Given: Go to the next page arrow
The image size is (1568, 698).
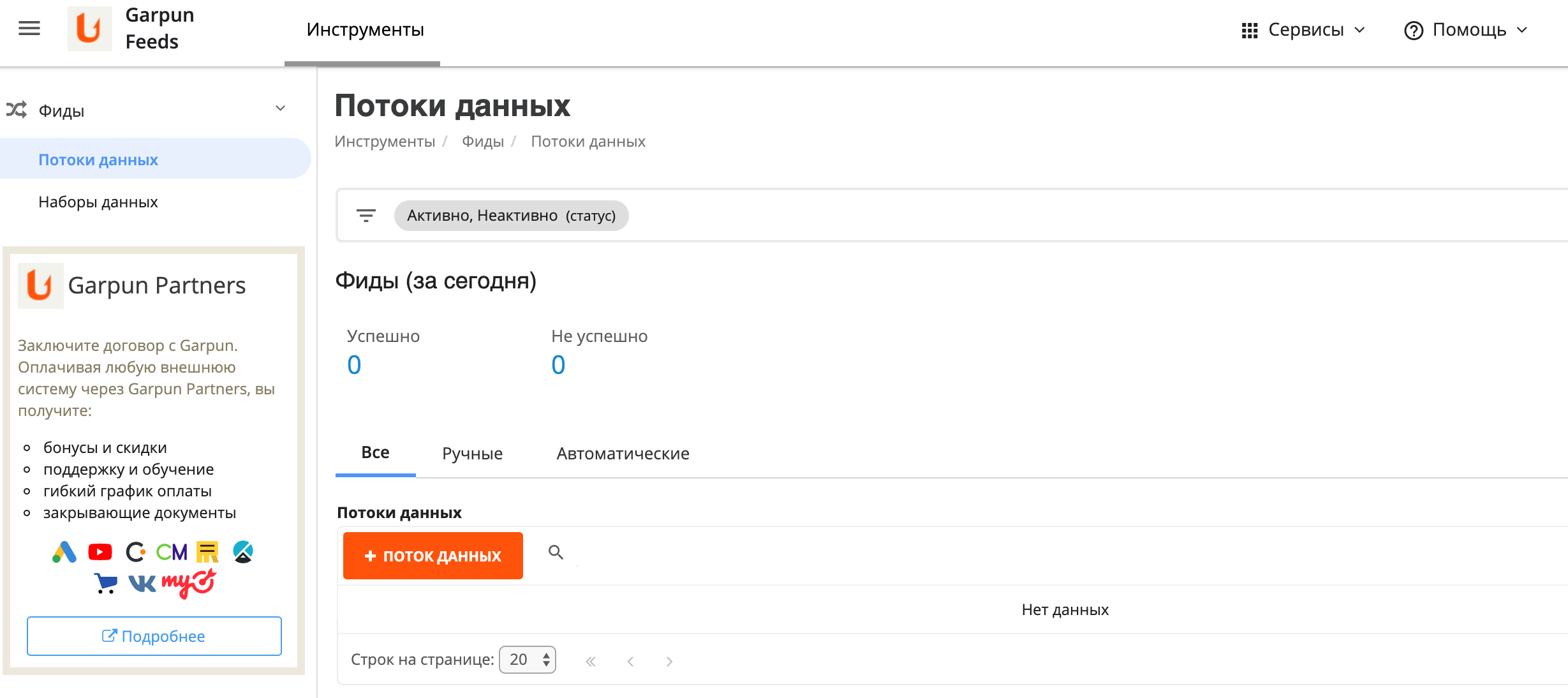Looking at the screenshot, I should [x=669, y=662].
